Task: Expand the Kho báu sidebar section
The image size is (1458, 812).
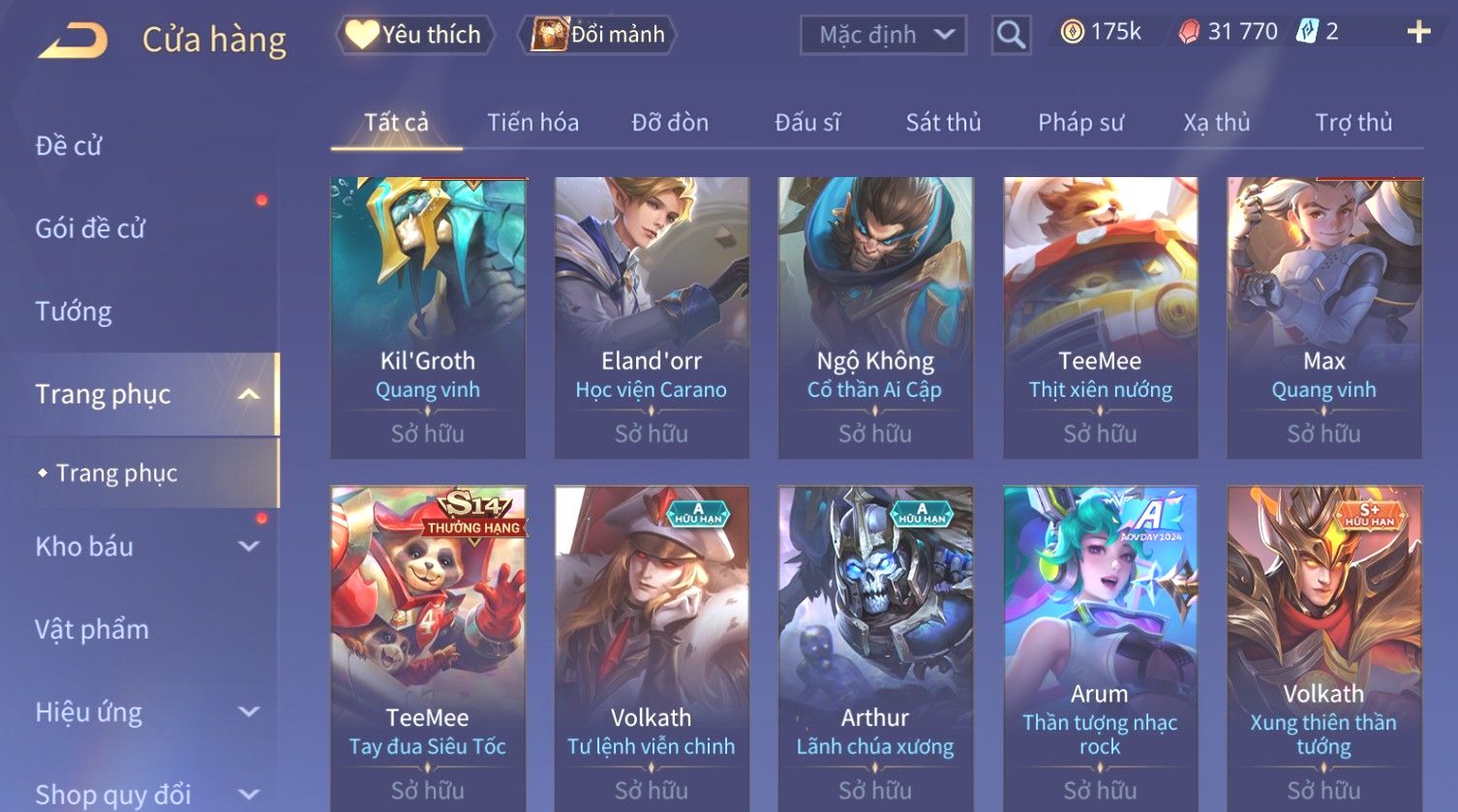Action: point(249,546)
